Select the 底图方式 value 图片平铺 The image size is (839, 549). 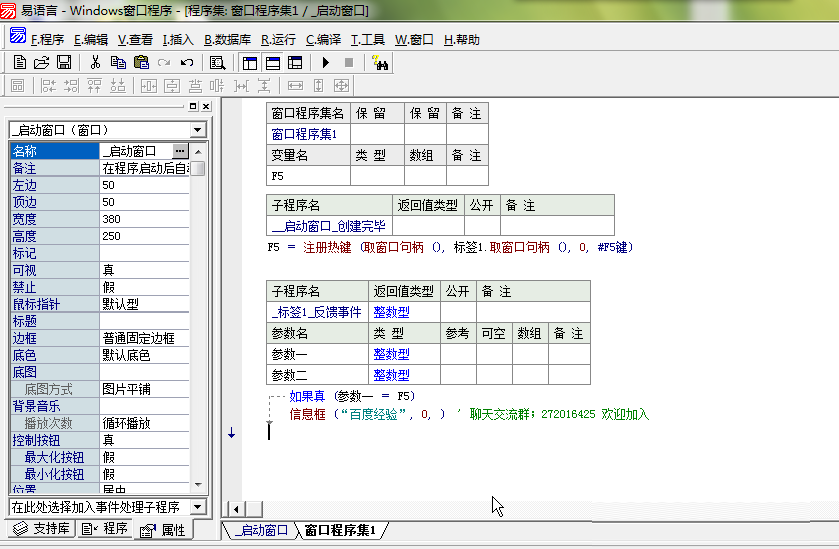pyautogui.click(x=144, y=389)
